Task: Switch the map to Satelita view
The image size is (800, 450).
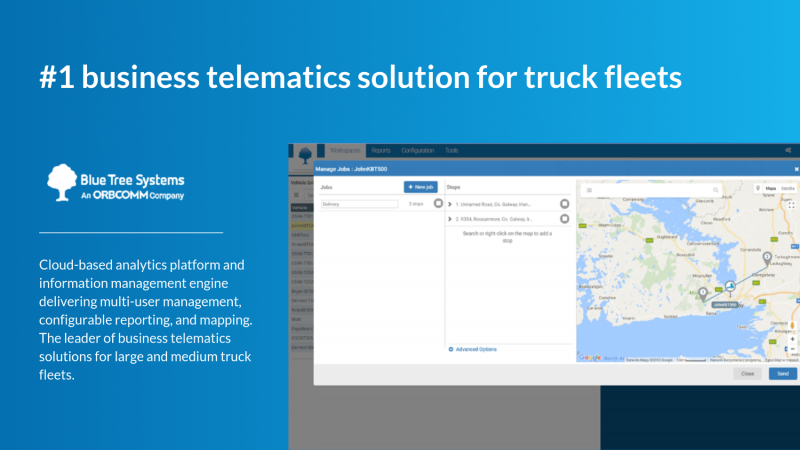Action: click(788, 188)
